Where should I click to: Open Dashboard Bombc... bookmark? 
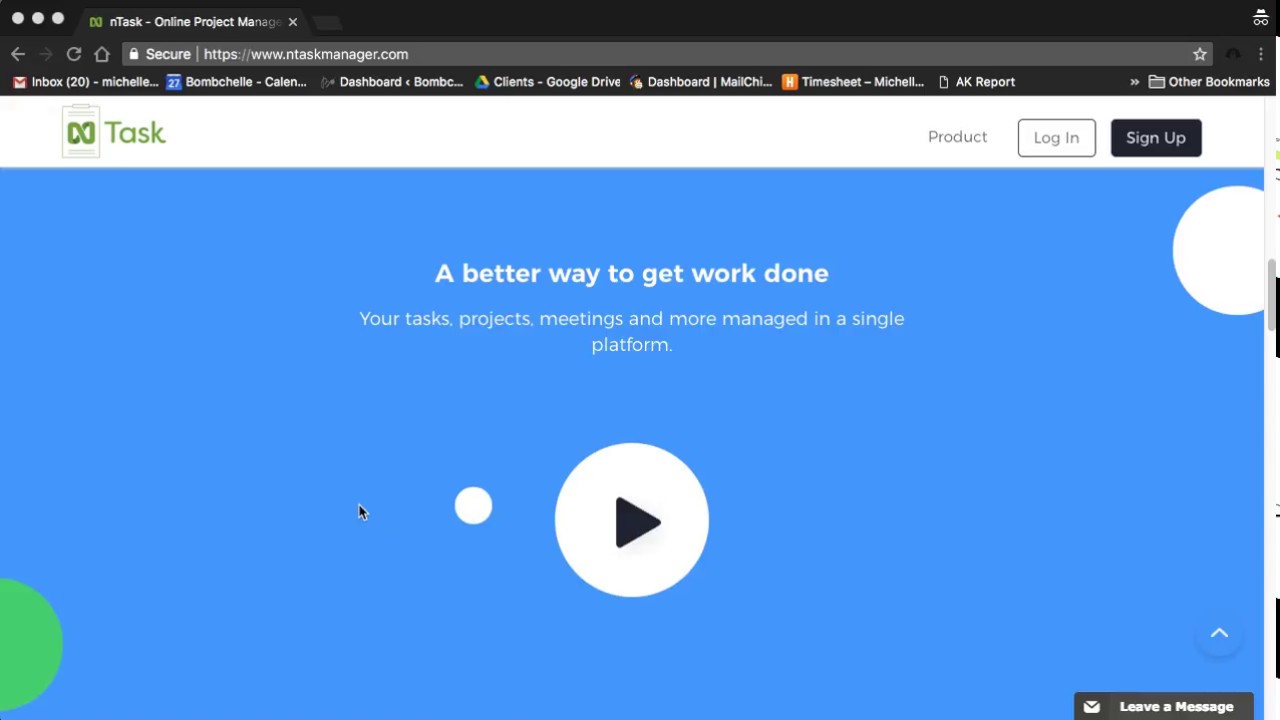[x=392, y=82]
